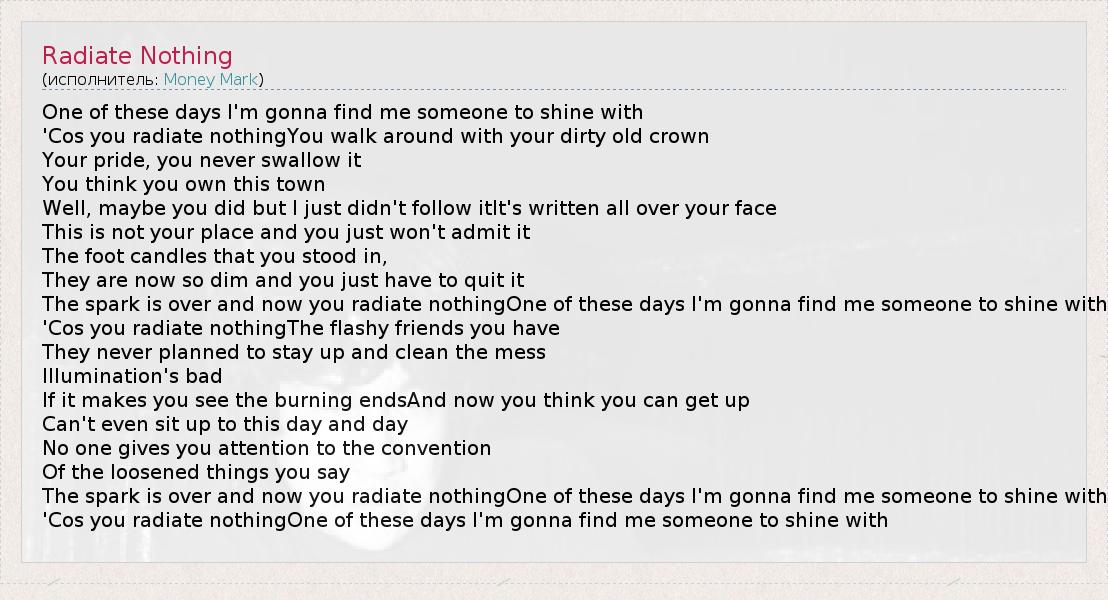Click the line mentioning dirty old crown

(x=375, y=136)
